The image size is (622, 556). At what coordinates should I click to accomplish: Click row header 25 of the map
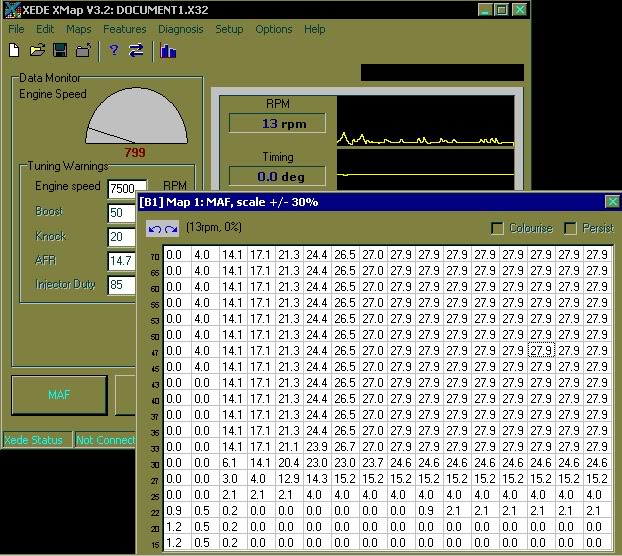(x=155, y=497)
